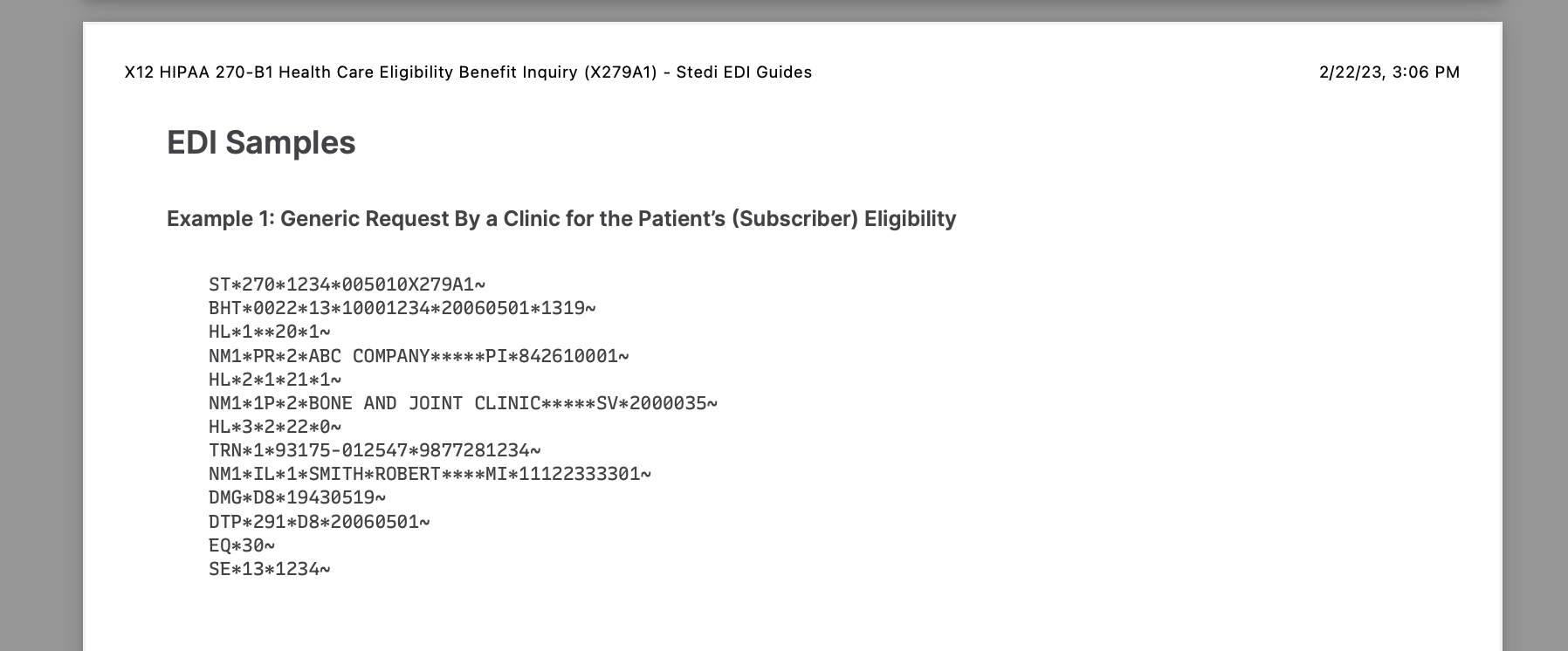Click the word Subscriber in subheading
The width and height of the screenshot is (1568, 651).
point(794,218)
